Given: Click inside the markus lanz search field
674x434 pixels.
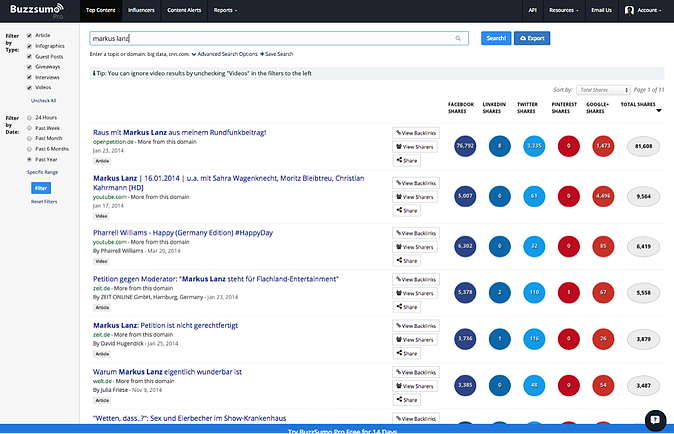Looking at the screenshot, I should 279,38.
